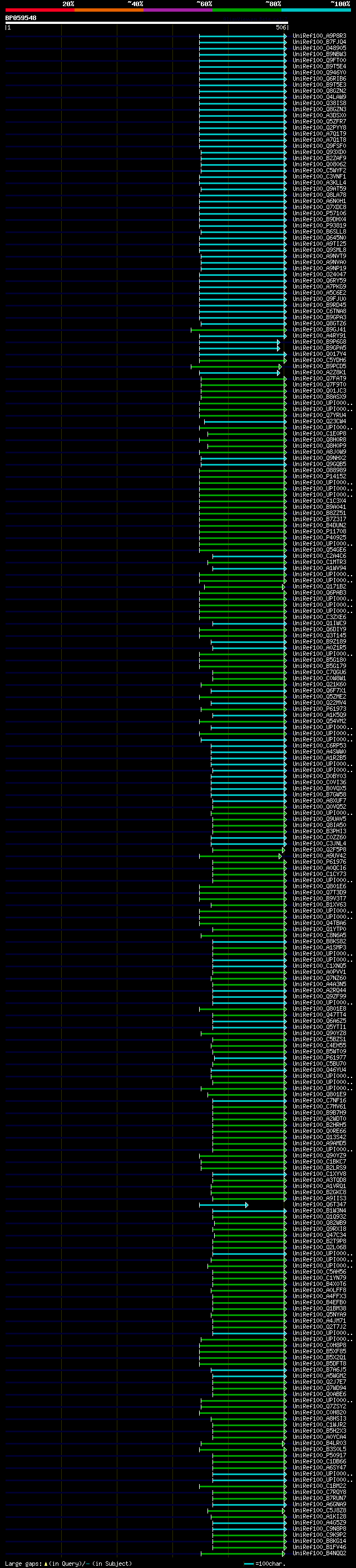Click the UniRef100_A5C6E2 label

[x=319, y=293]
